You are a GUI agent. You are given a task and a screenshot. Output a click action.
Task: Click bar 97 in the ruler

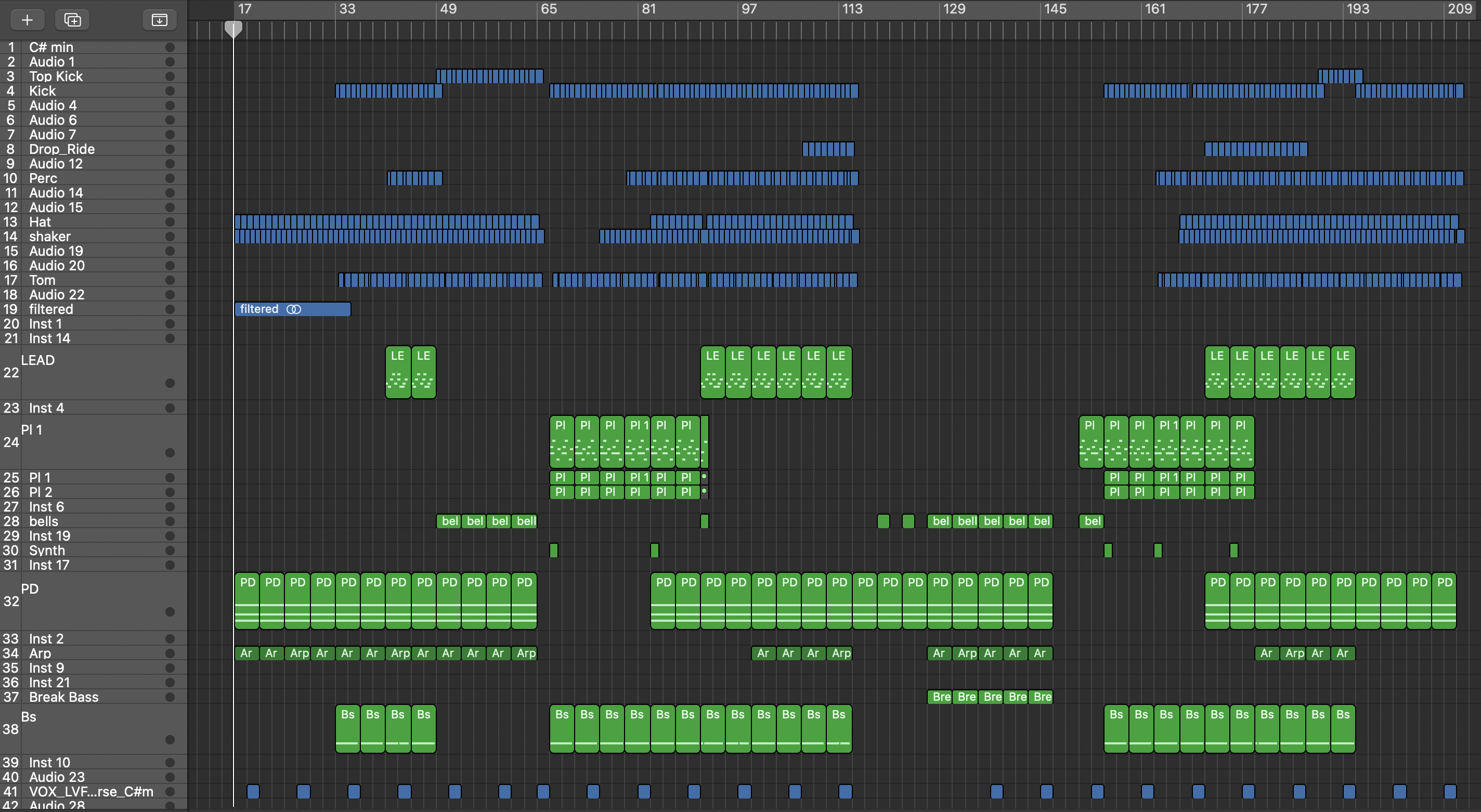[749, 9]
